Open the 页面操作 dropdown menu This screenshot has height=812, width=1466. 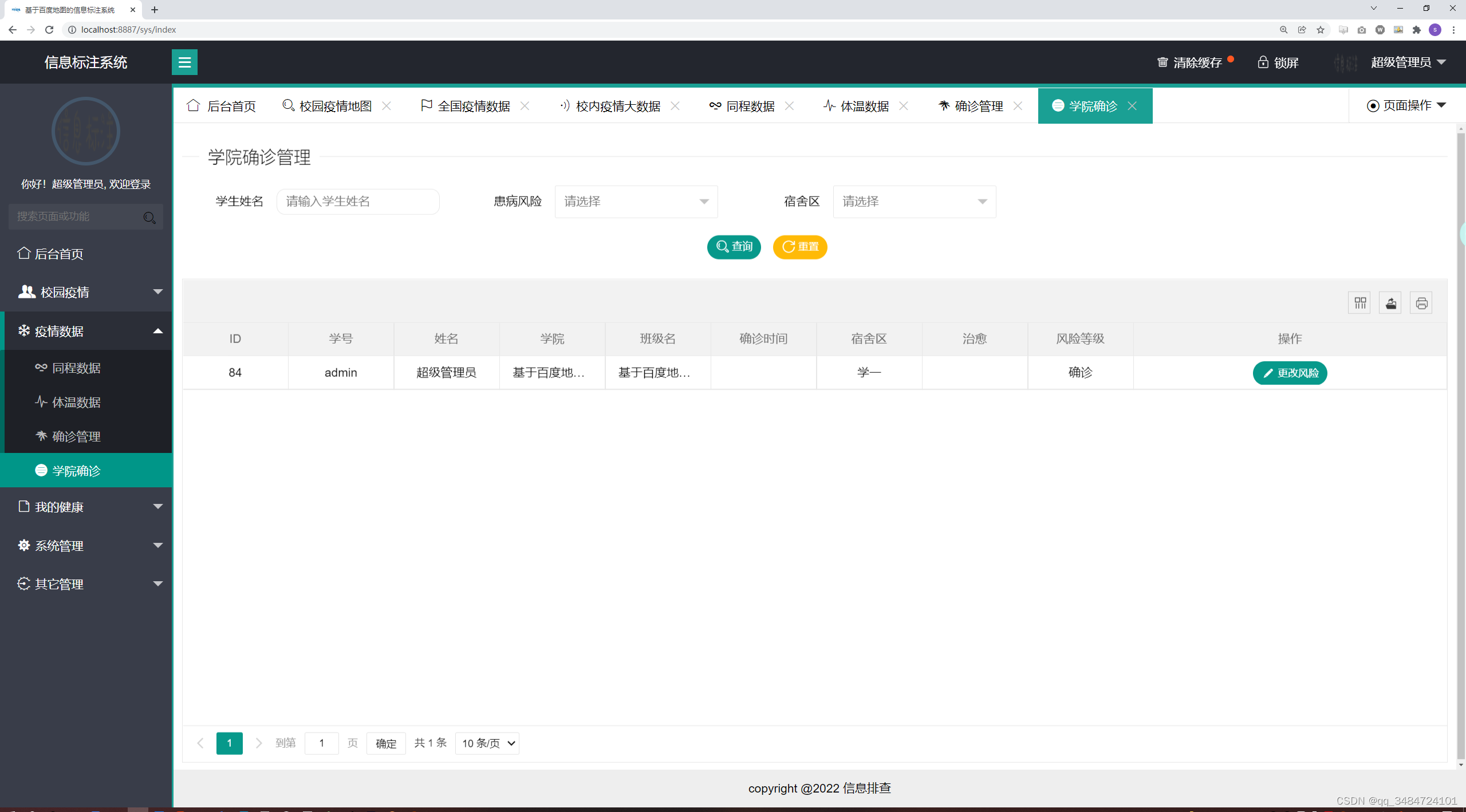click(1406, 105)
